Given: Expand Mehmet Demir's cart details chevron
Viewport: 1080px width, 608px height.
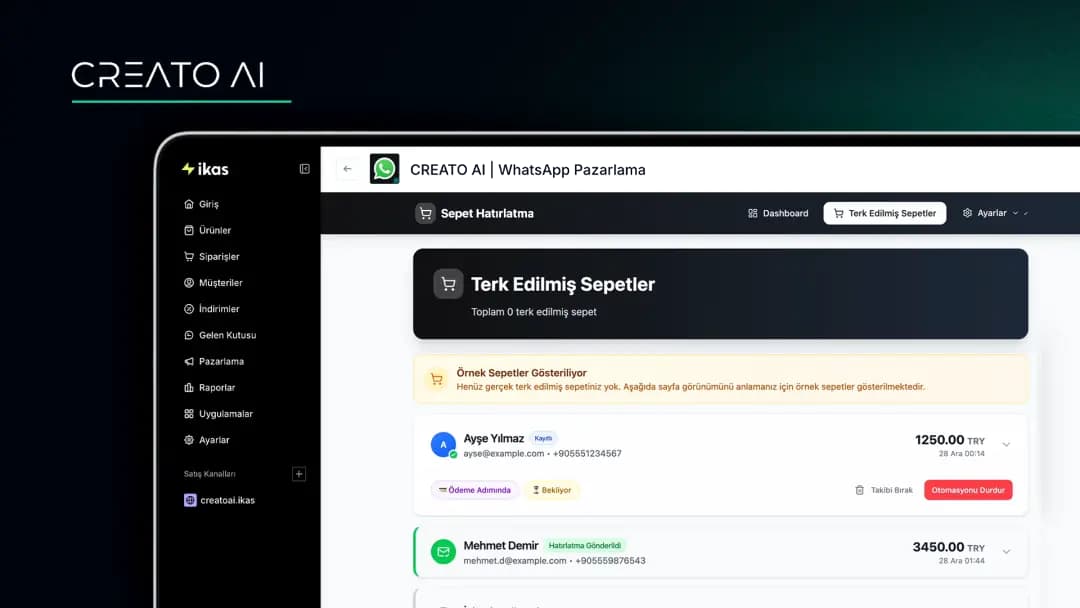Looking at the screenshot, I should click(x=1006, y=552).
